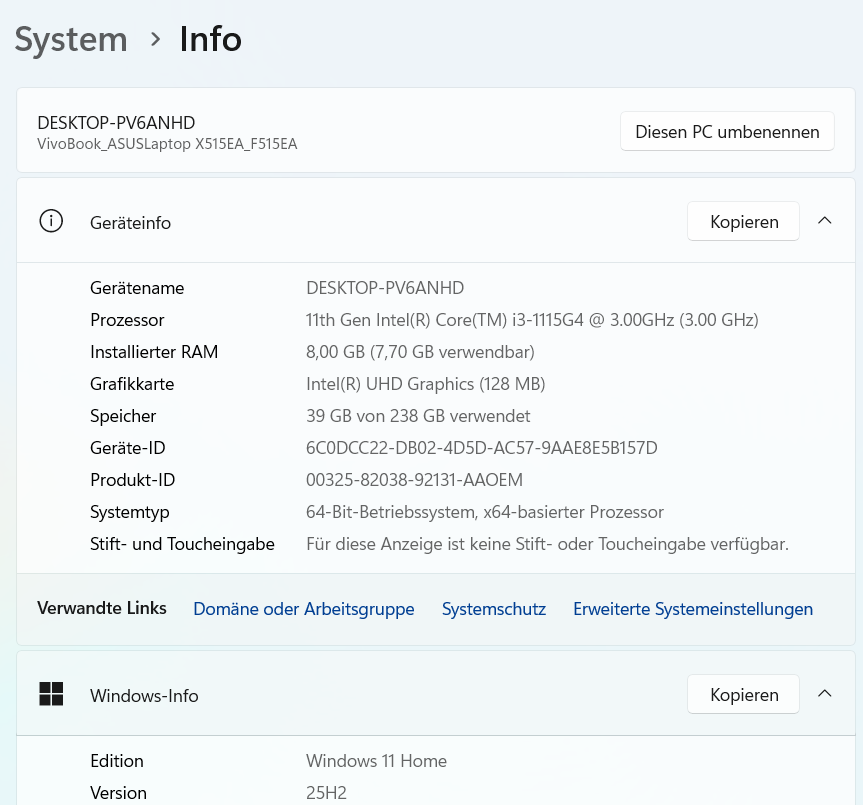Select the Gerätename value DESKTOP-PV6ANHD
This screenshot has width=863, height=805.
385,288
